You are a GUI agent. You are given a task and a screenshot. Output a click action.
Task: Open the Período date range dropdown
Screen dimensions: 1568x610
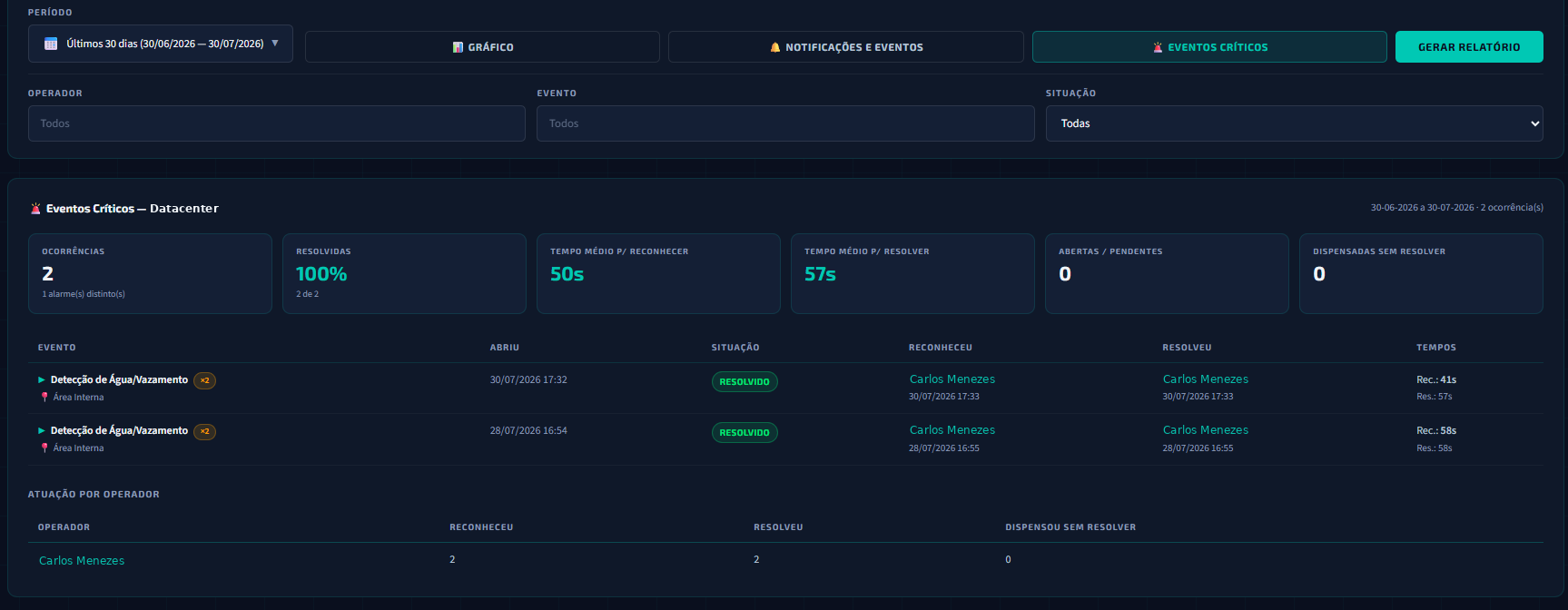tap(161, 44)
